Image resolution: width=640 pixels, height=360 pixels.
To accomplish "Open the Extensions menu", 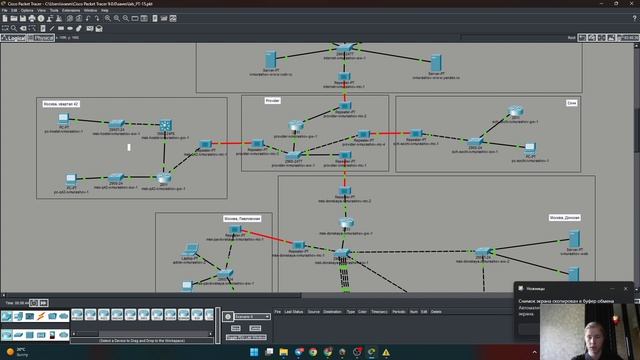I will pyautogui.click(x=71, y=10).
